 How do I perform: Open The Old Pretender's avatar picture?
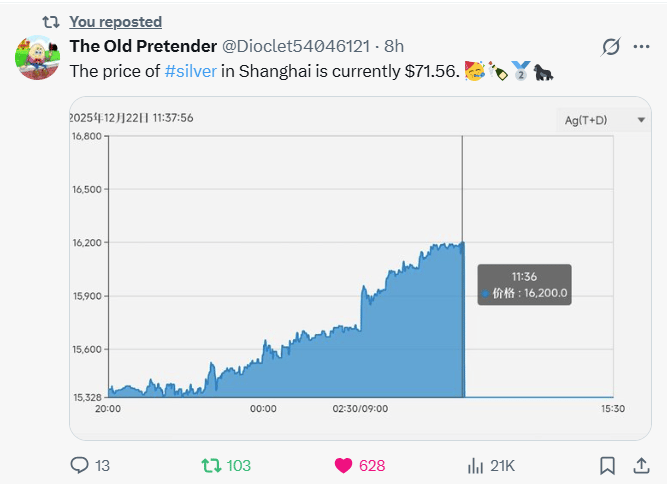tap(37, 57)
